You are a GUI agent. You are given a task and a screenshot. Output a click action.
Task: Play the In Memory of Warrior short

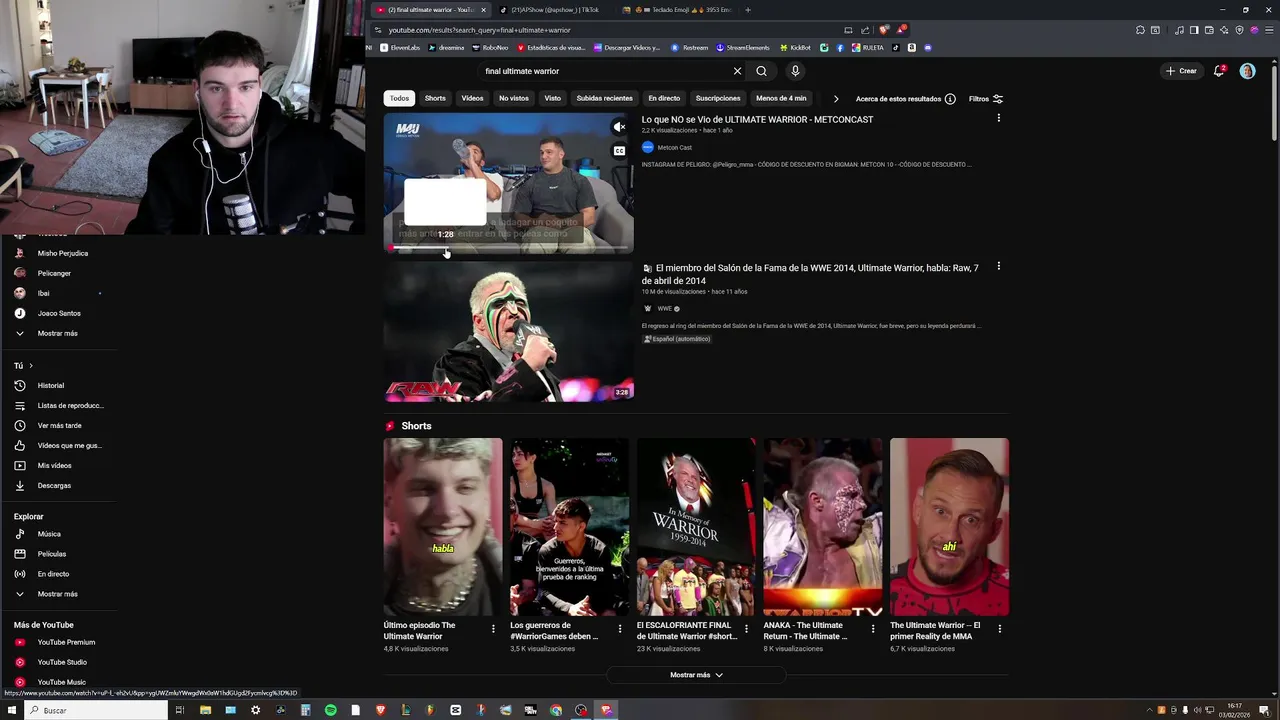[696, 527]
